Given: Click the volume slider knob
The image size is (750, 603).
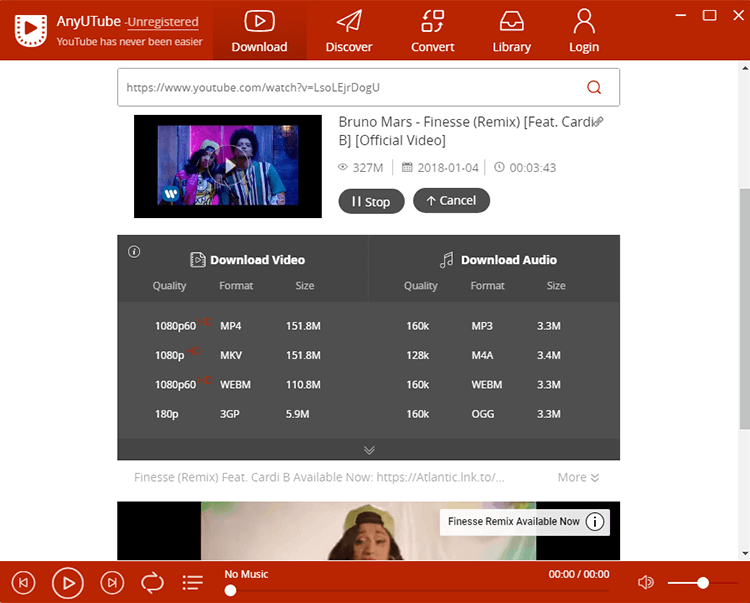Looking at the screenshot, I should [x=703, y=583].
